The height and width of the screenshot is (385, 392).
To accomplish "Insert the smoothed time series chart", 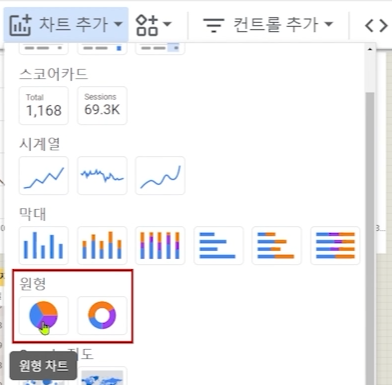I will pyautogui.click(x=160, y=175).
